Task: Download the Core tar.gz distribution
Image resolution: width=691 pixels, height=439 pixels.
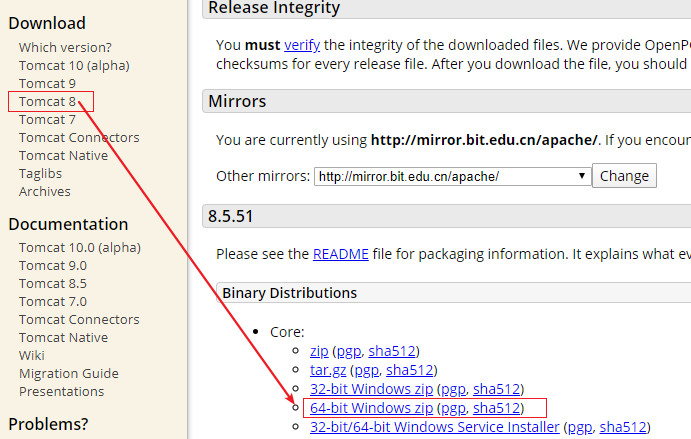Action: tap(328, 370)
